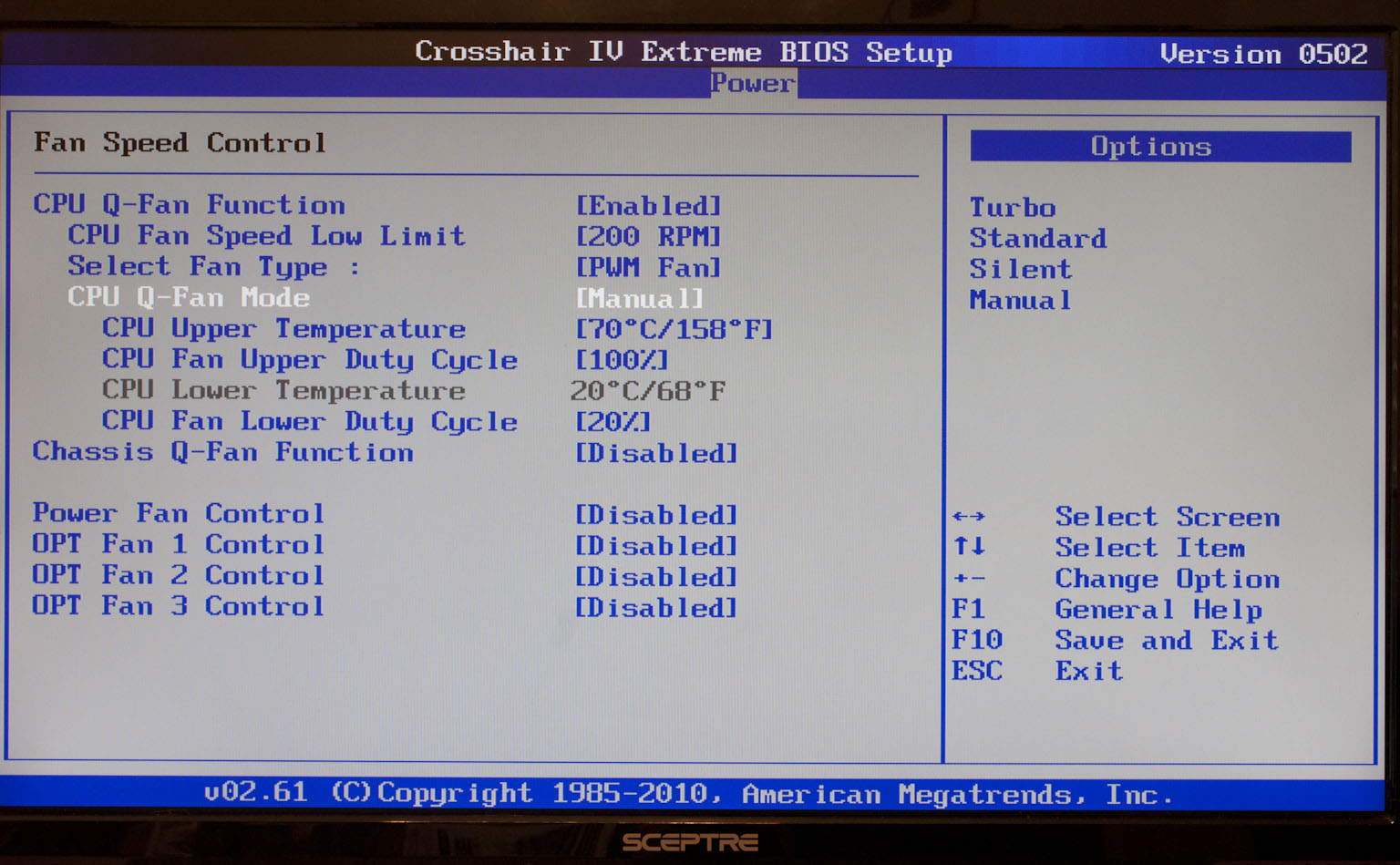Select CPU Fan Upper Duty Cycle setting
Viewport: 1400px width, 865px height.
click(310, 360)
